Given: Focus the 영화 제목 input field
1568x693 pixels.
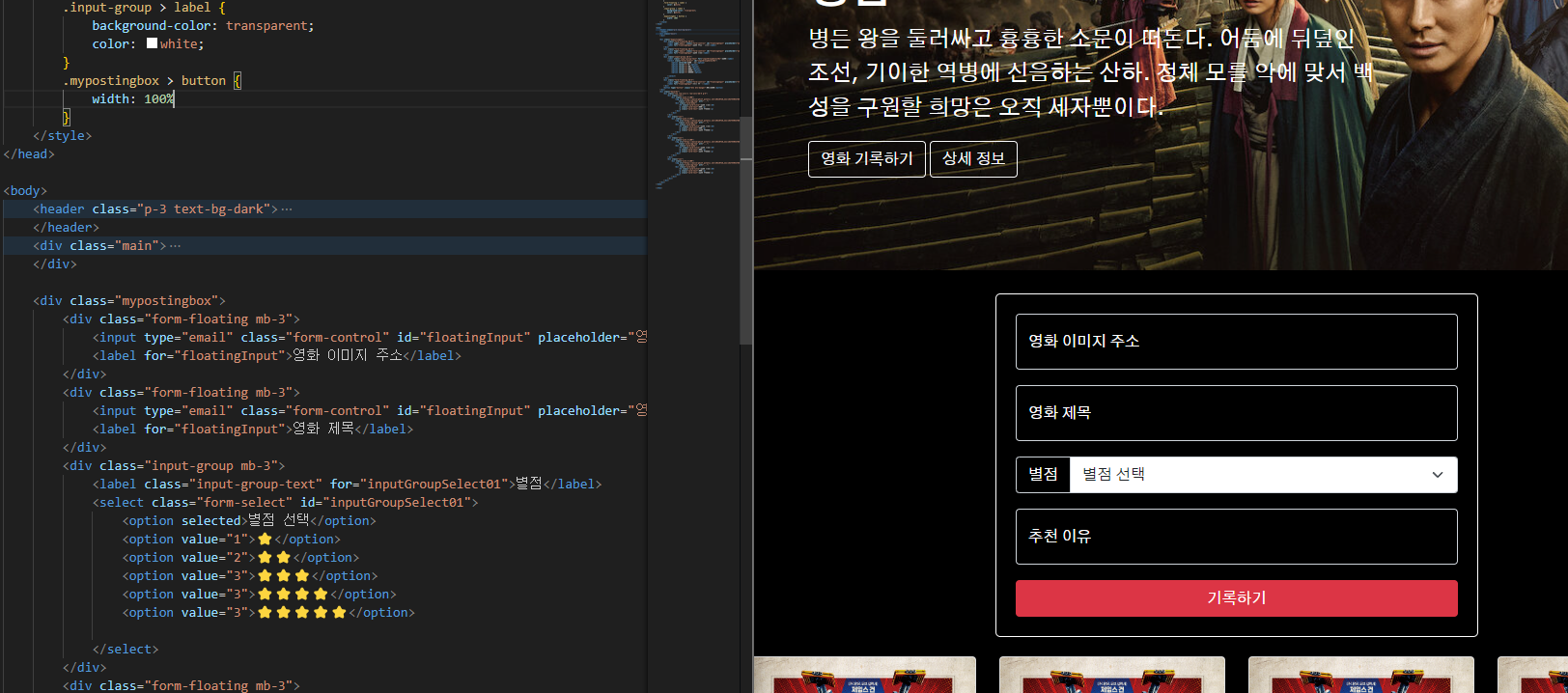Looking at the screenshot, I should point(1236,413).
